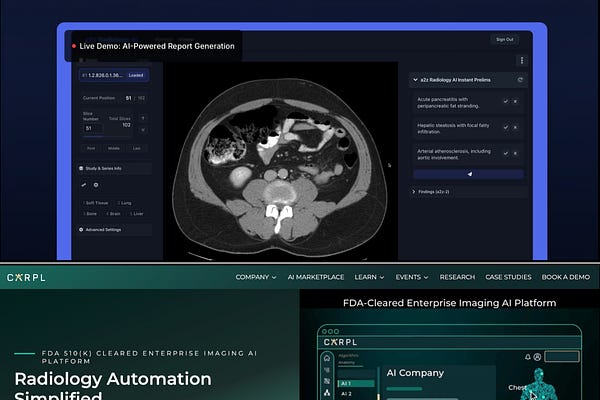
Task: Open CASE STUDIES in the navigation bar
Action: point(508,277)
